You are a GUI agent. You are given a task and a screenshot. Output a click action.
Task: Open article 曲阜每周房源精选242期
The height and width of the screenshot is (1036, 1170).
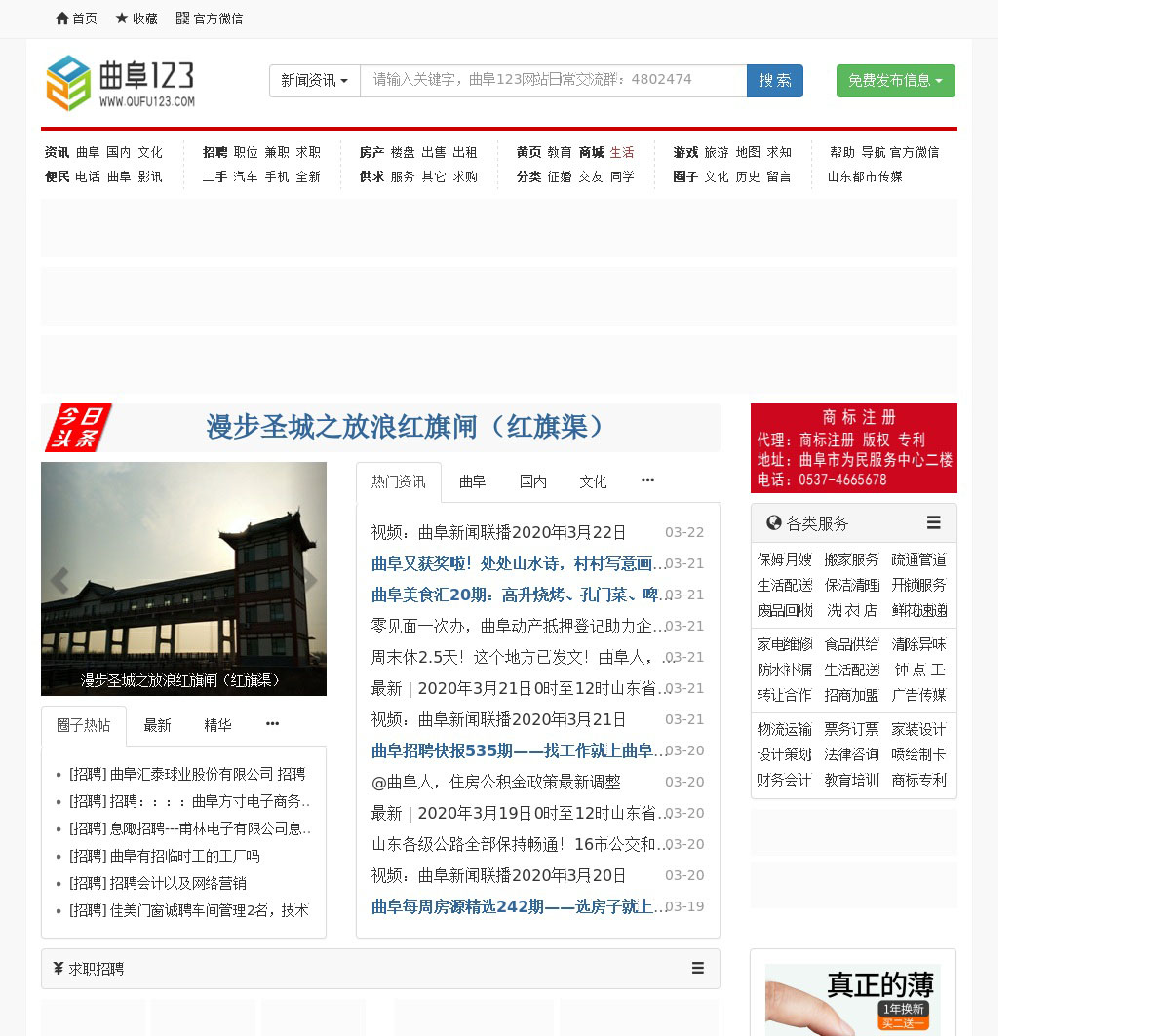point(518,906)
